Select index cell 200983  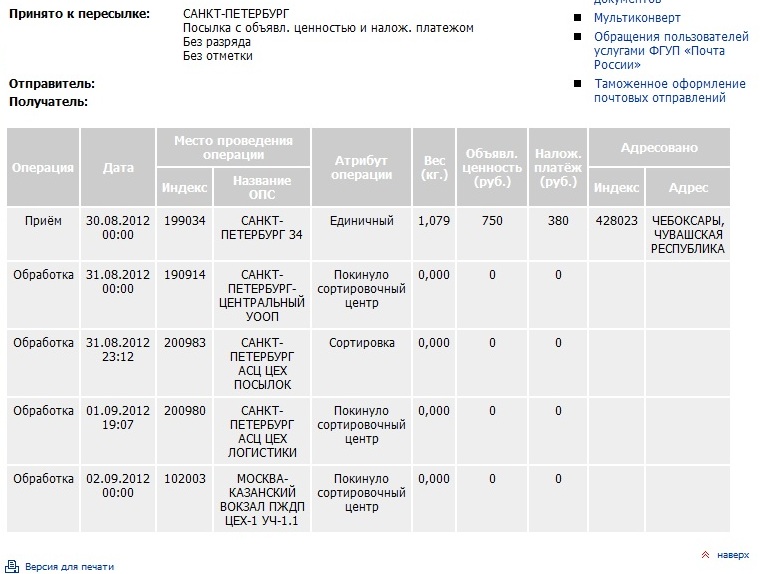tap(184, 363)
